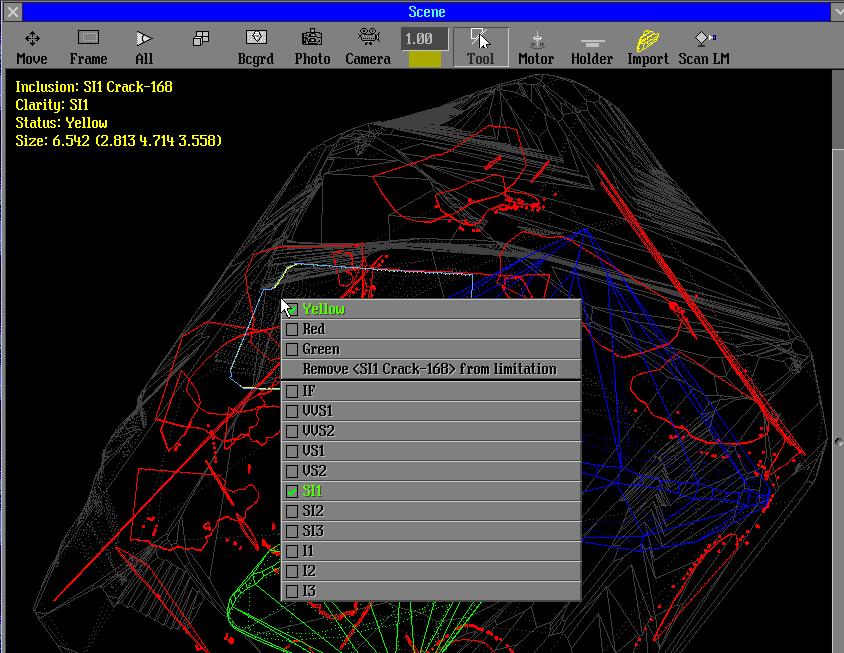Check the Red status checkbox
This screenshot has width=844, height=653.
coord(292,329)
